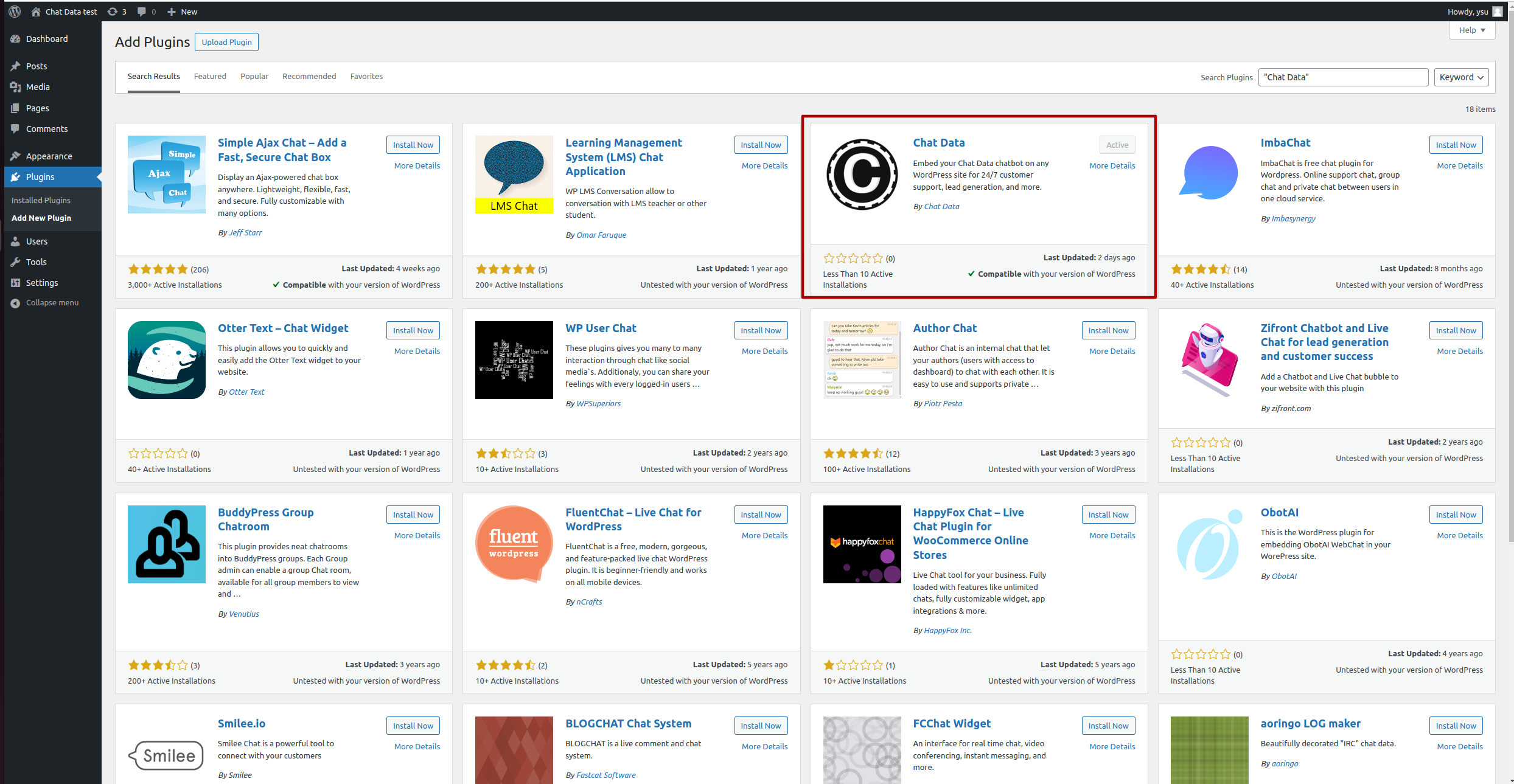Open author link Omar Faruque
The image size is (1514, 784).
[x=601, y=235]
